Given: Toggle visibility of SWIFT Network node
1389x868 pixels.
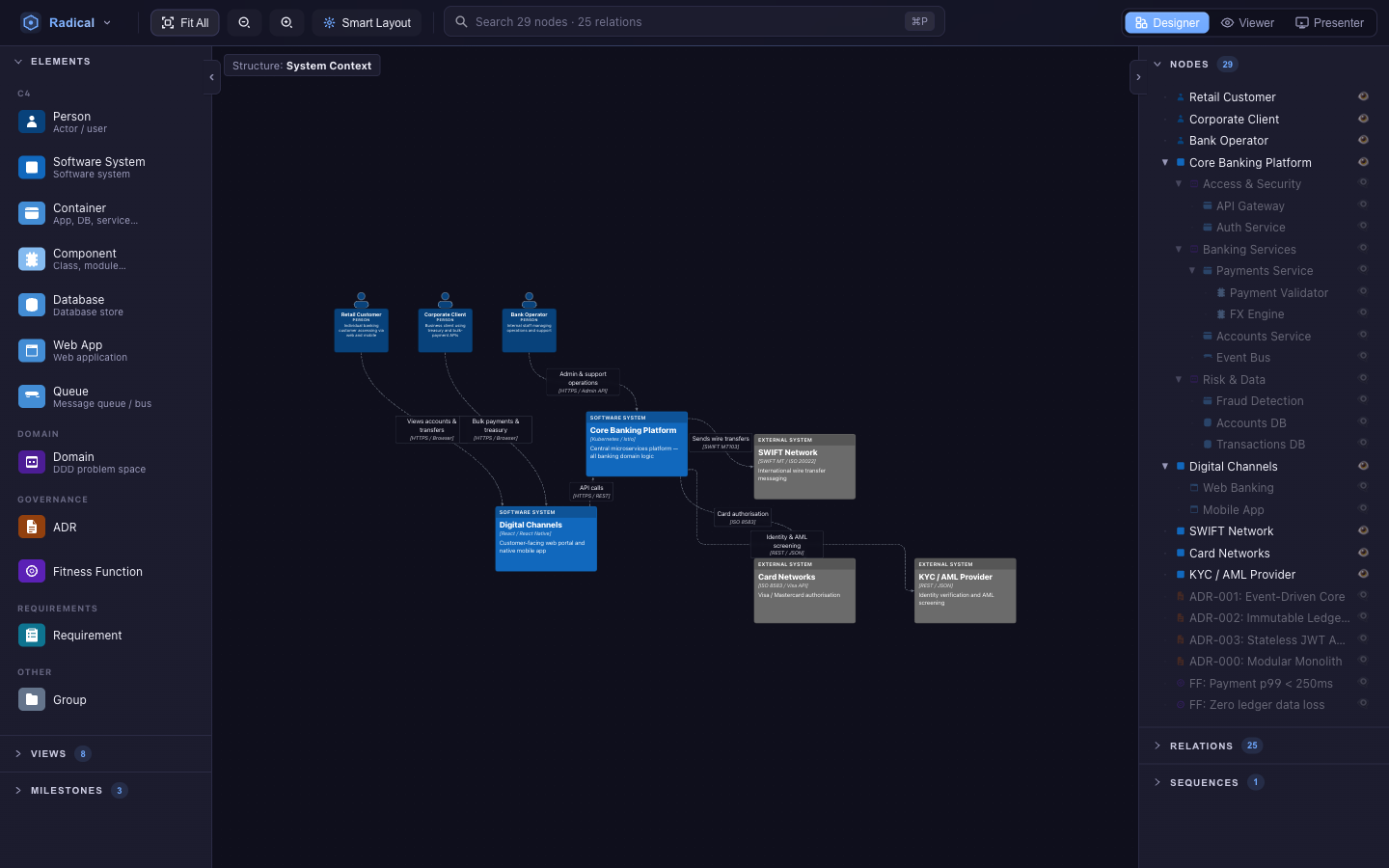Looking at the screenshot, I should (1363, 530).
